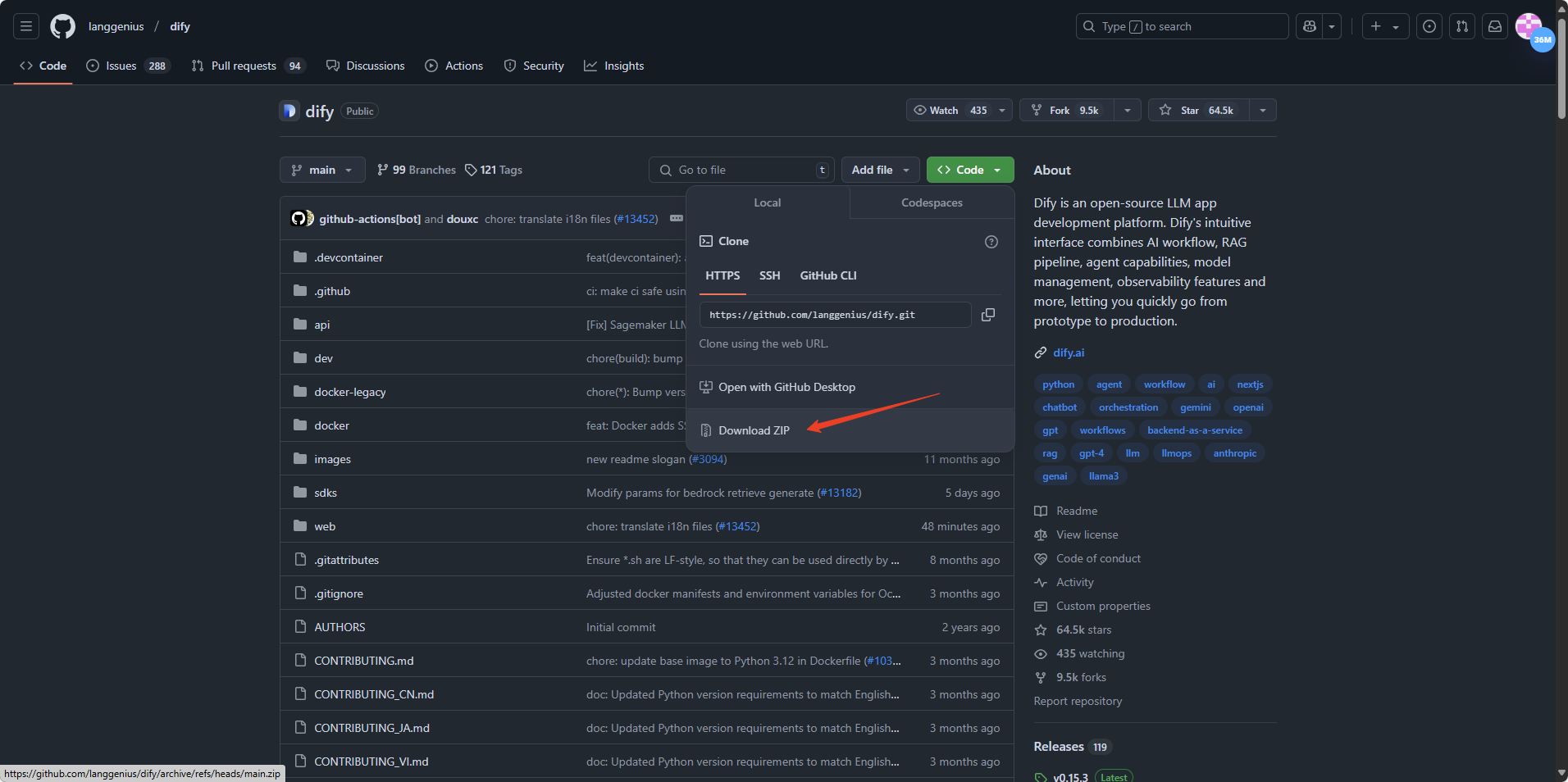Open the issues icon in top header

(1429, 26)
